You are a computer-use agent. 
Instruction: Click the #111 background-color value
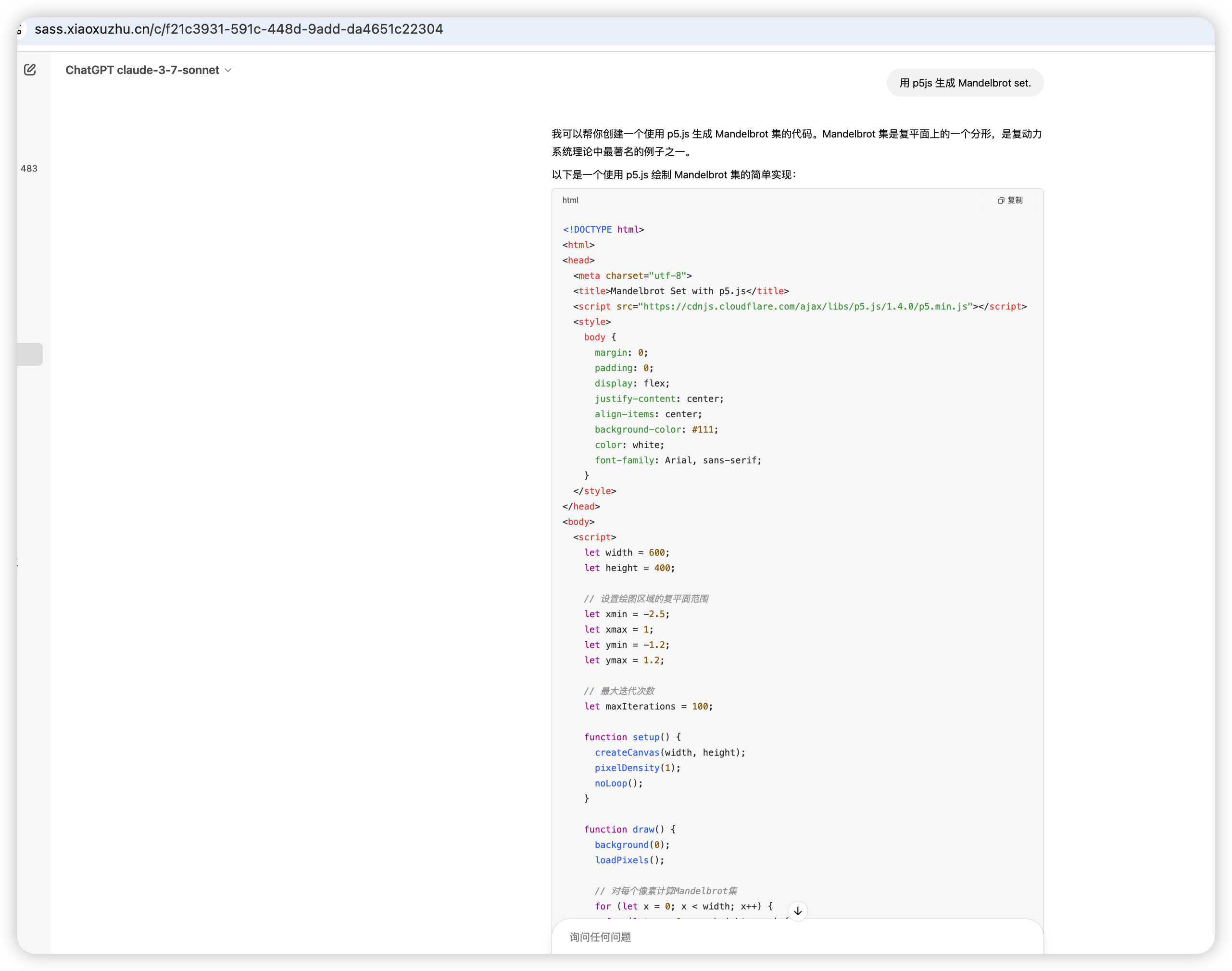coord(703,430)
